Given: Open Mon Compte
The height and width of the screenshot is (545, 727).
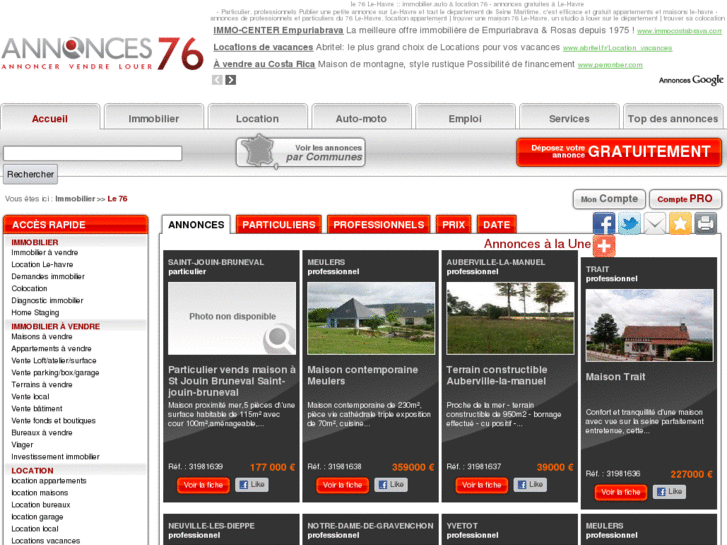Looking at the screenshot, I should [609, 199].
